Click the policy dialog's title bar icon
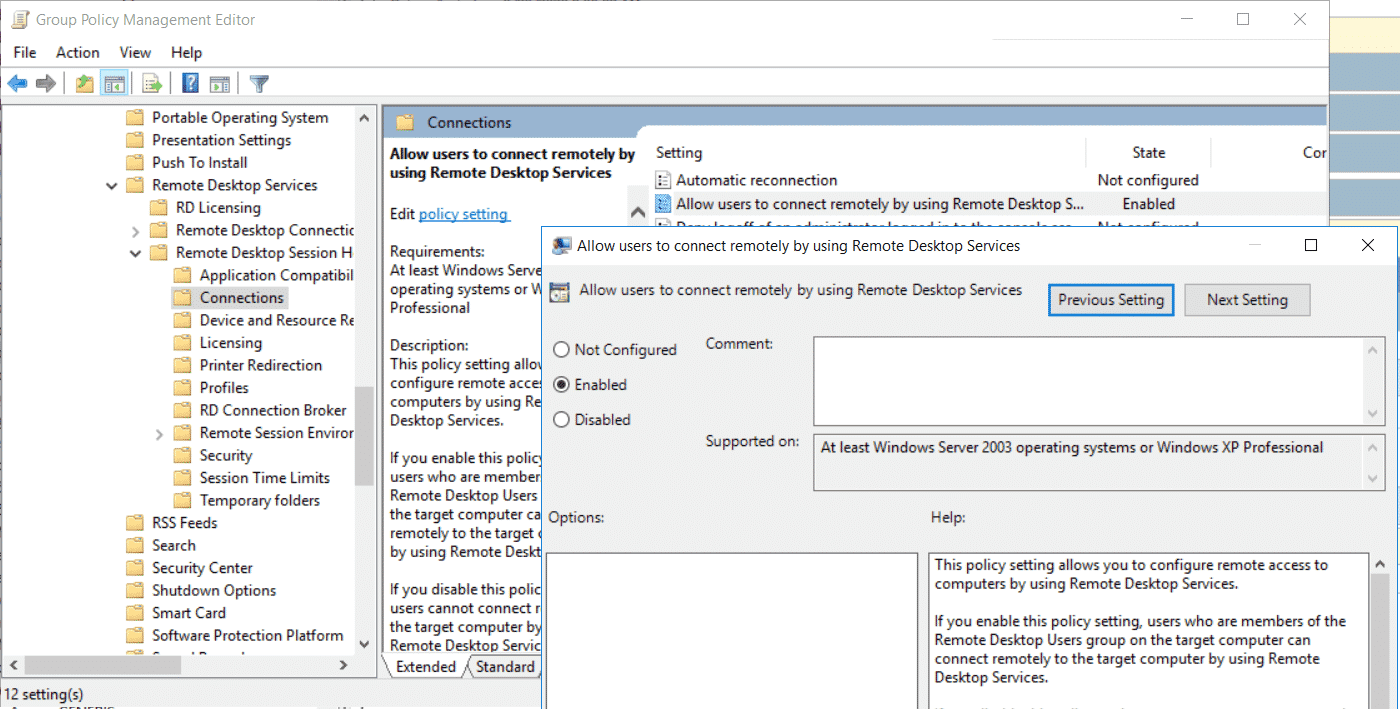Screen dimensions: 1400x709 [x=562, y=245]
